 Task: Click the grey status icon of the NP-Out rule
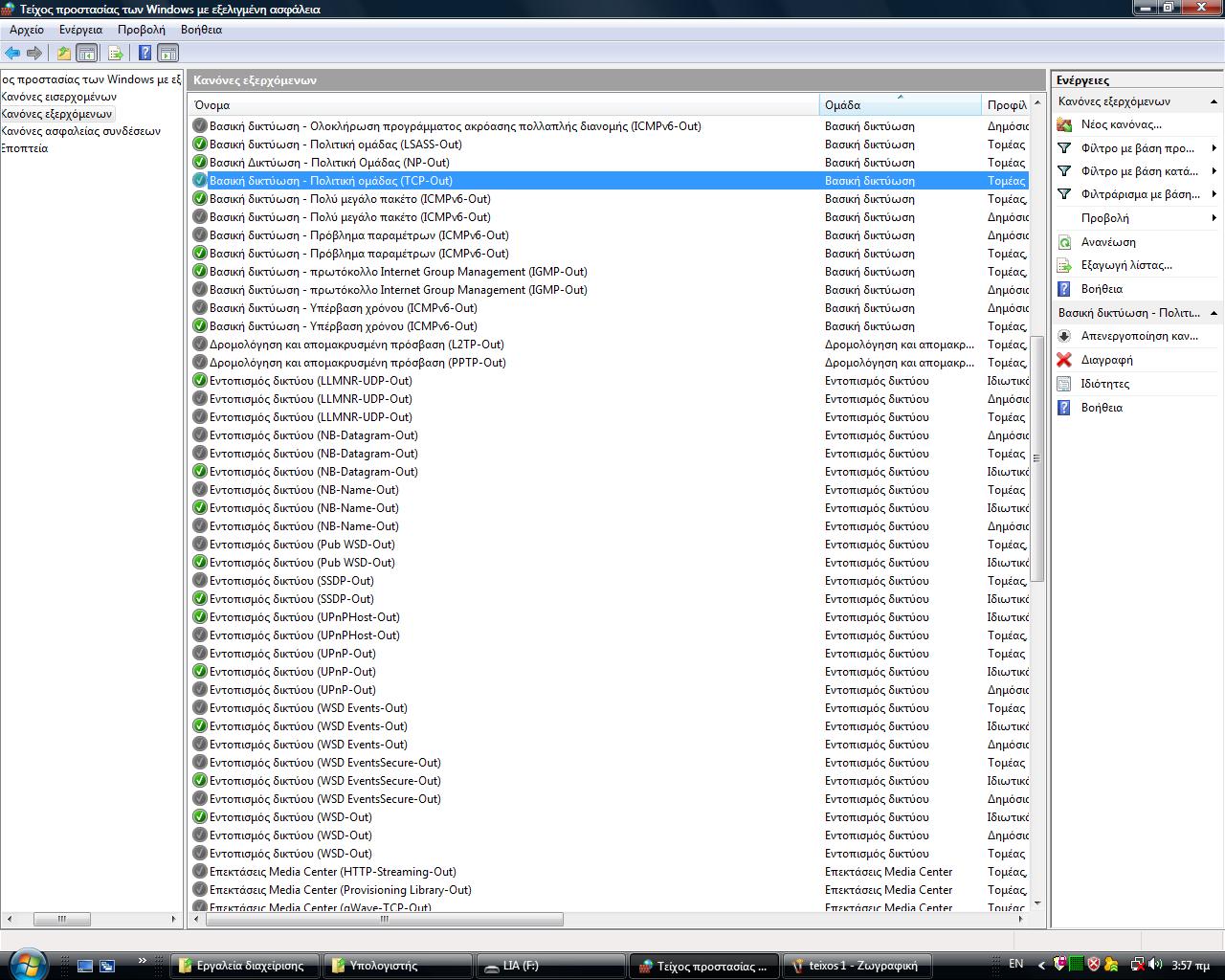pos(200,163)
